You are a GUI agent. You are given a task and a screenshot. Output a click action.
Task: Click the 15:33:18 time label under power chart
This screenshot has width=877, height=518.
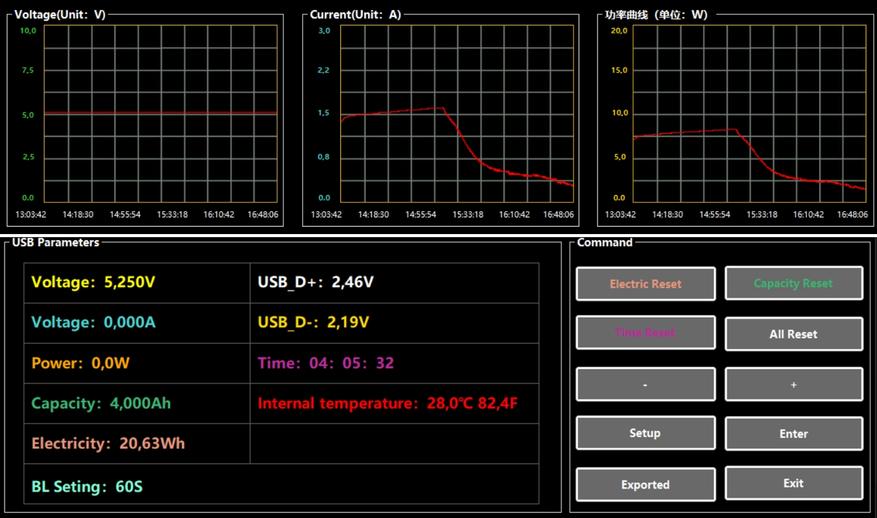(762, 214)
